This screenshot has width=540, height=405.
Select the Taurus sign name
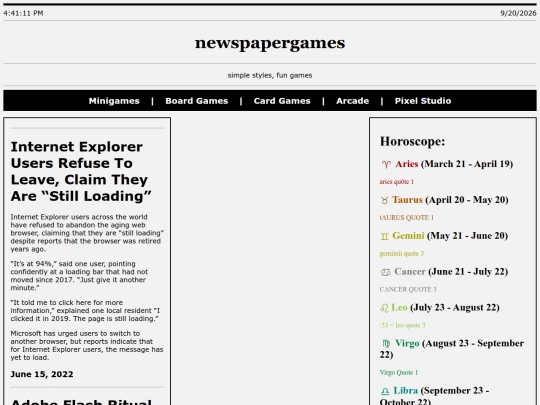point(407,200)
